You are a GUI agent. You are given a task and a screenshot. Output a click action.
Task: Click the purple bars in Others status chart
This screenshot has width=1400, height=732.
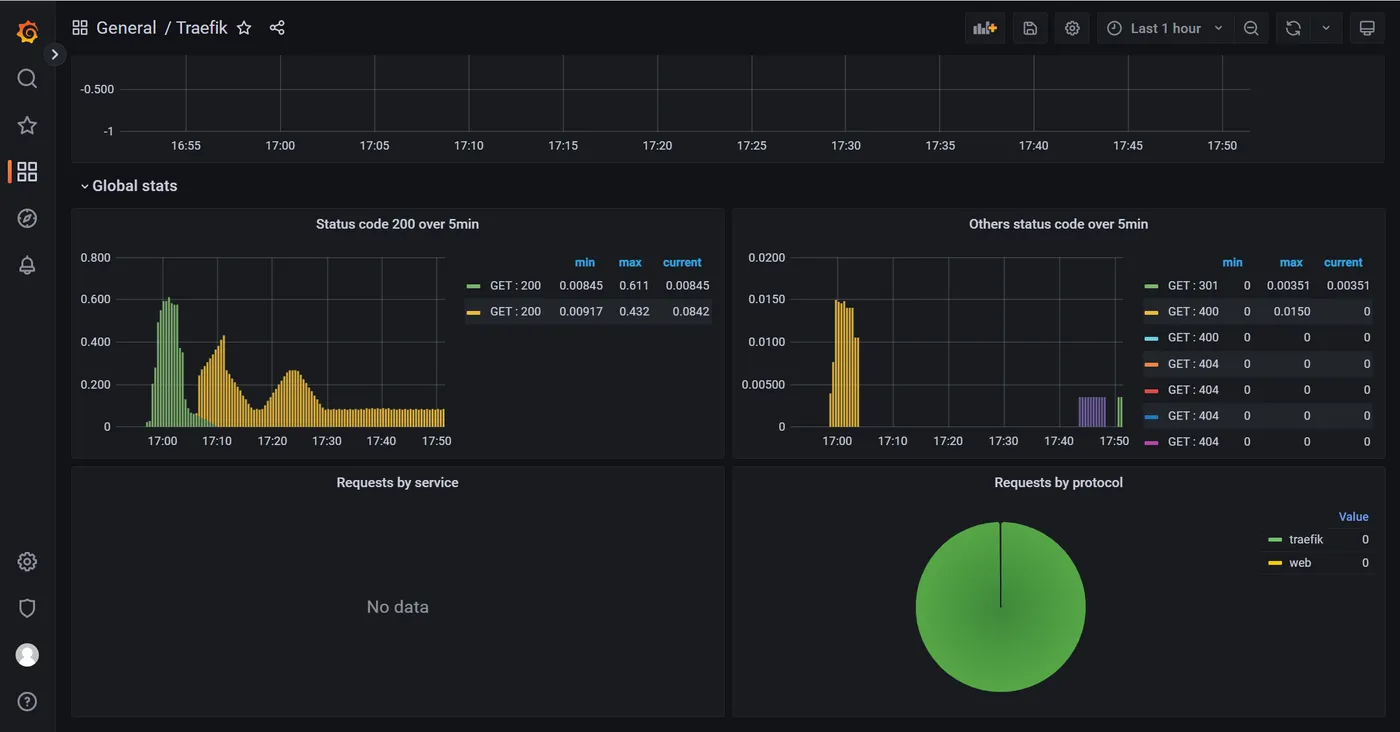coord(1092,412)
